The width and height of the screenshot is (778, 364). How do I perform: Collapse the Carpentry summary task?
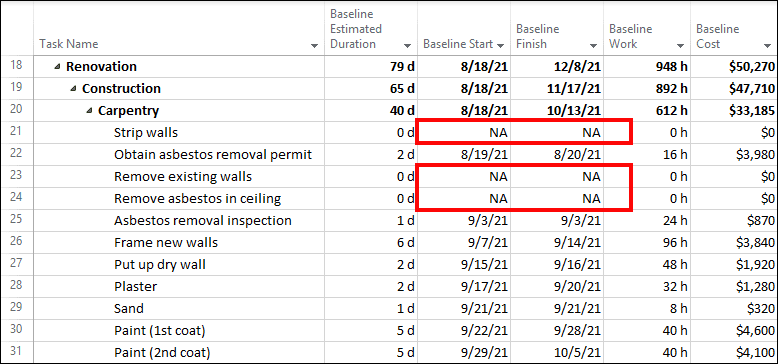point(89,111)
